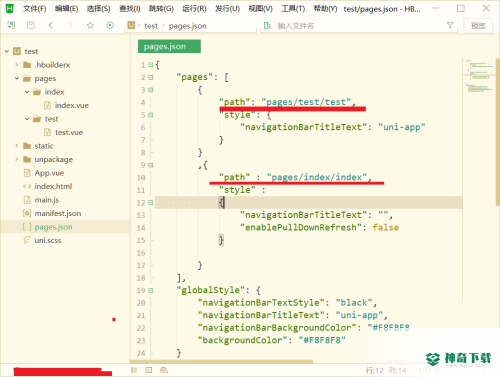Click pages.json in the breadcrumb path

[x=187, y=26]
